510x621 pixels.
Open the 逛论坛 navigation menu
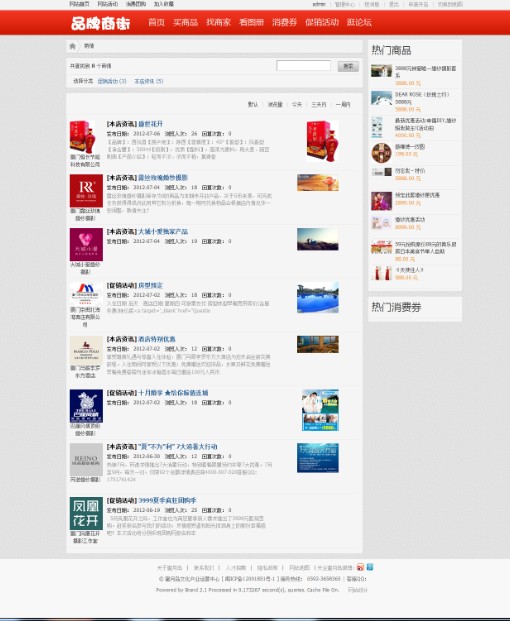[359, 22]
